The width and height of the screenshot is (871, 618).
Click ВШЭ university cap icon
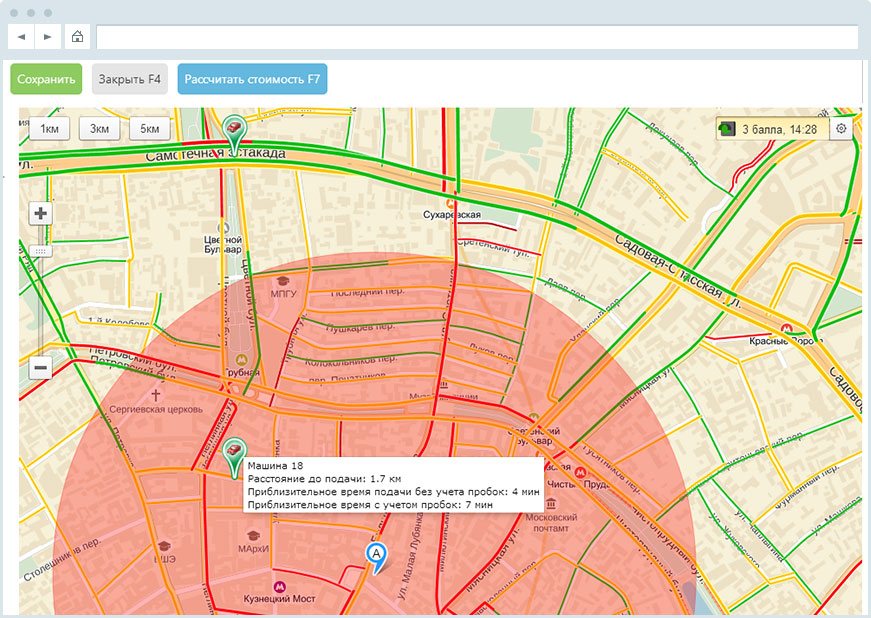(x=164, y=546)
